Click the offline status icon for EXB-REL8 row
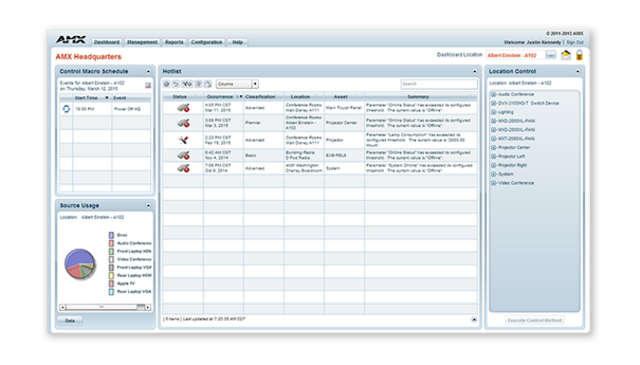640x365 pixels. pos(183,155)
